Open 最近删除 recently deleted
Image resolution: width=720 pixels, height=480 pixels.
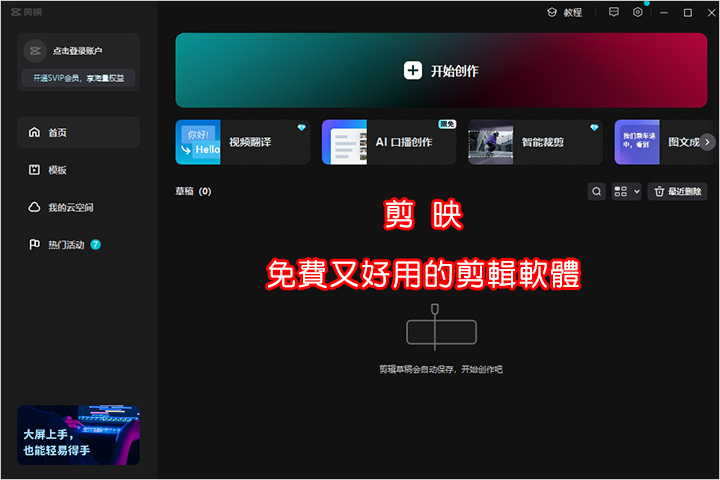(x=677, y=192)
